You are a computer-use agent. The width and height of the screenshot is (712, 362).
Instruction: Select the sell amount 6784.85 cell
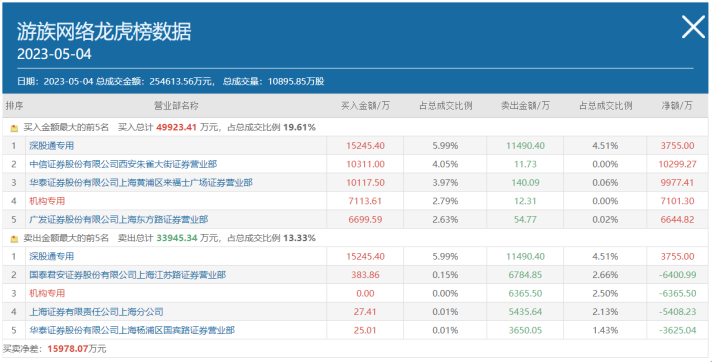[525, 275]
